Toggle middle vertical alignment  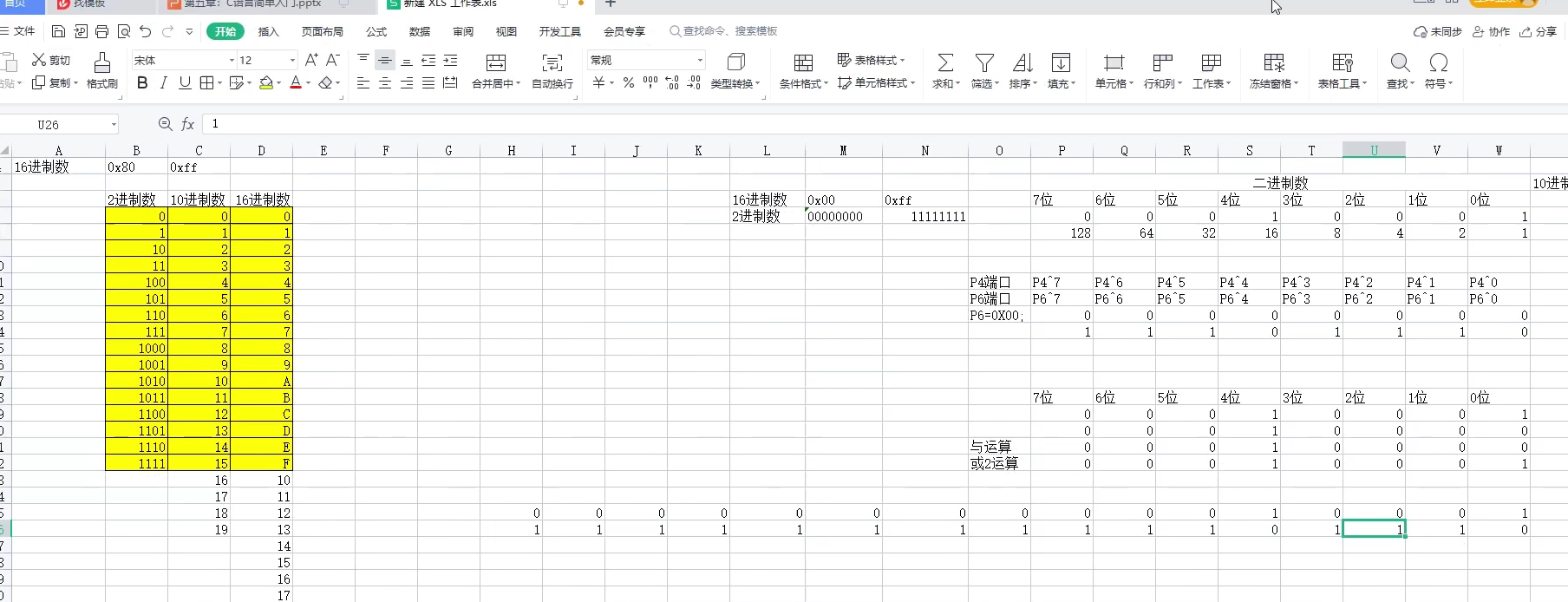(x=385, y=60)
